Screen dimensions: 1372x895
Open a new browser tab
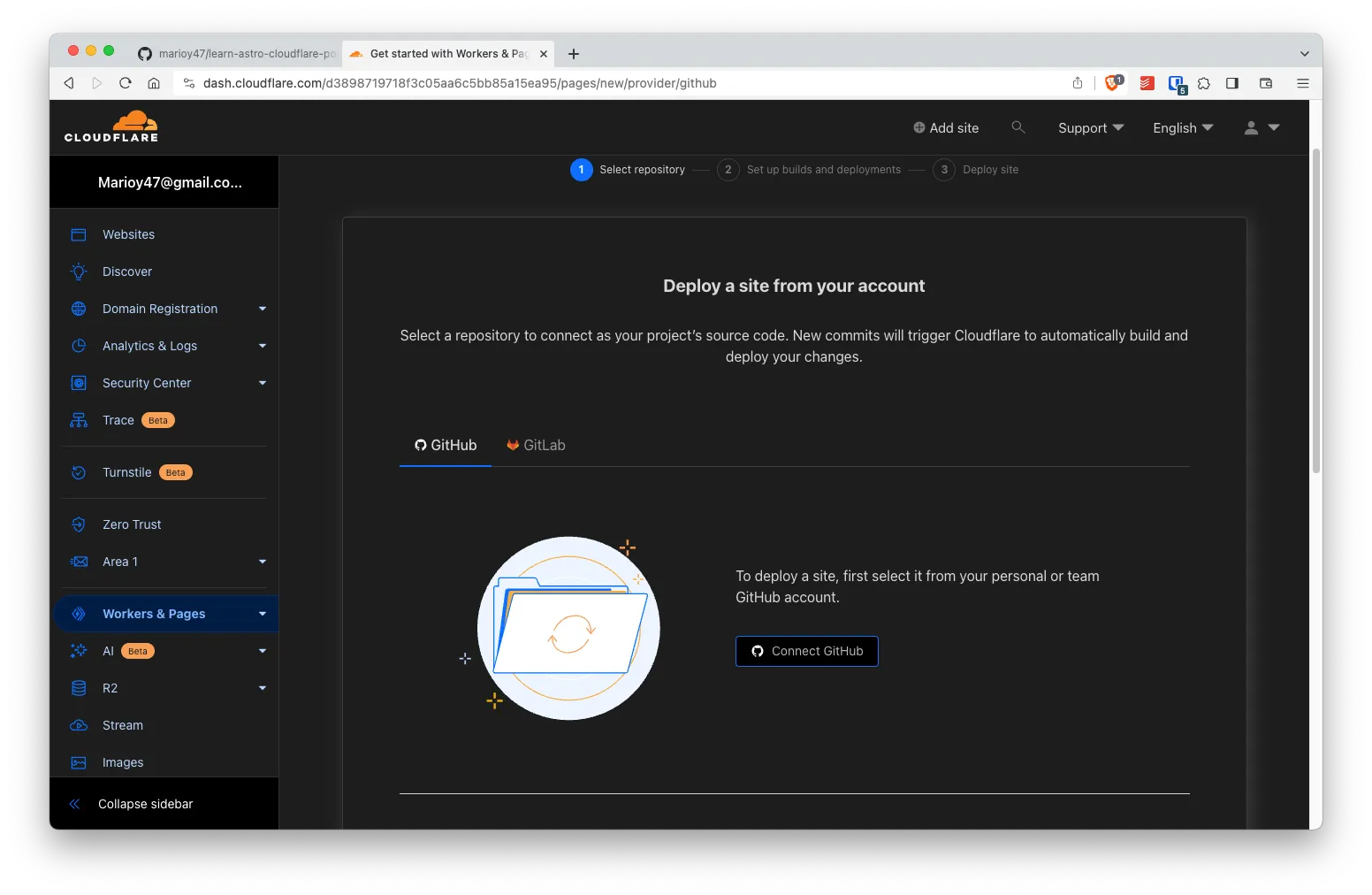point(574,54)
